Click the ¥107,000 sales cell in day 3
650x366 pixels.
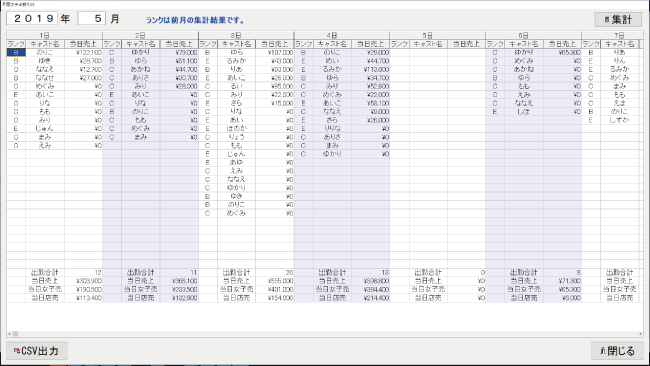[x=275, y=53]
